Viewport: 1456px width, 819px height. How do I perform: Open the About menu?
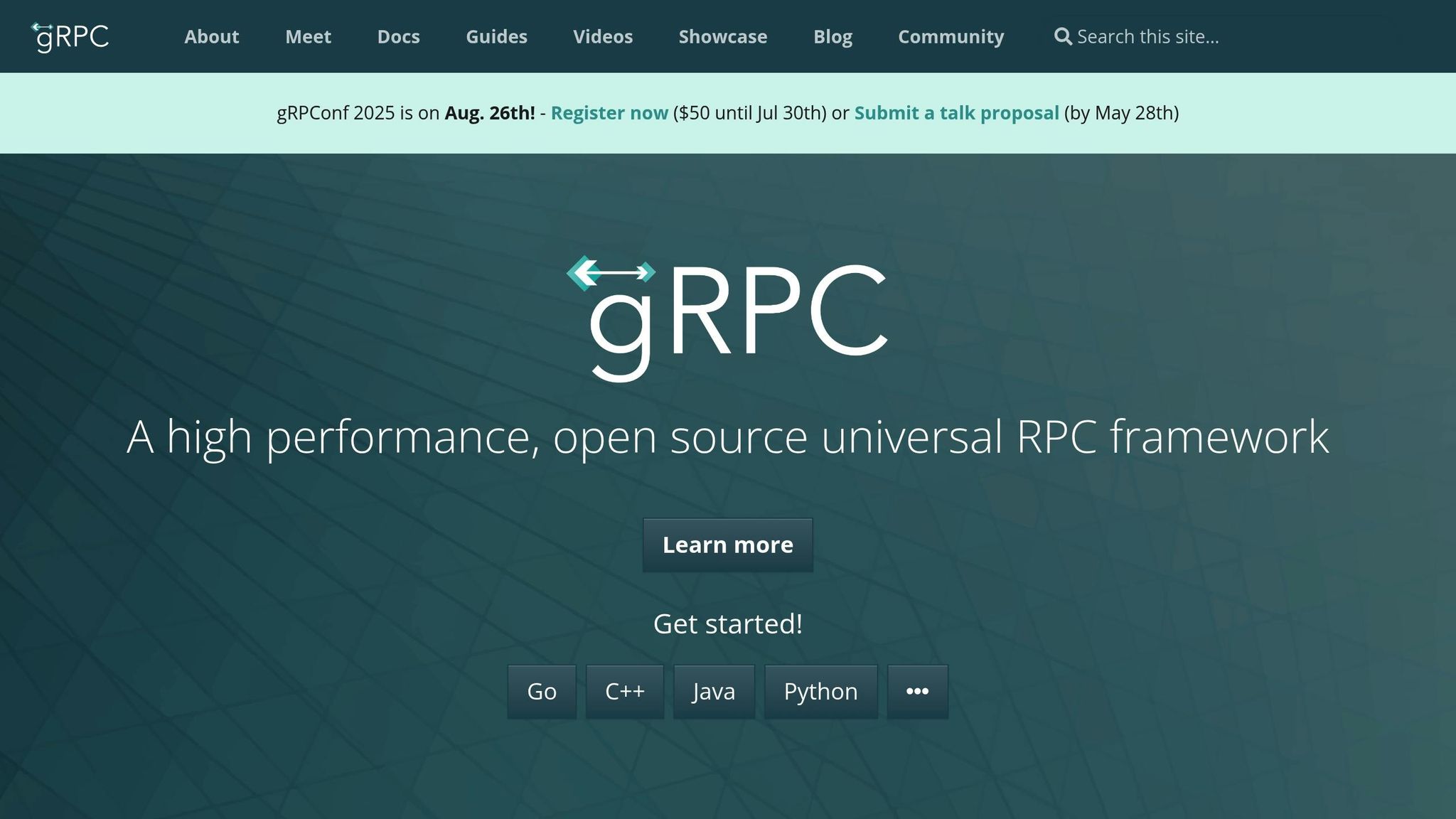coord(211,36)
